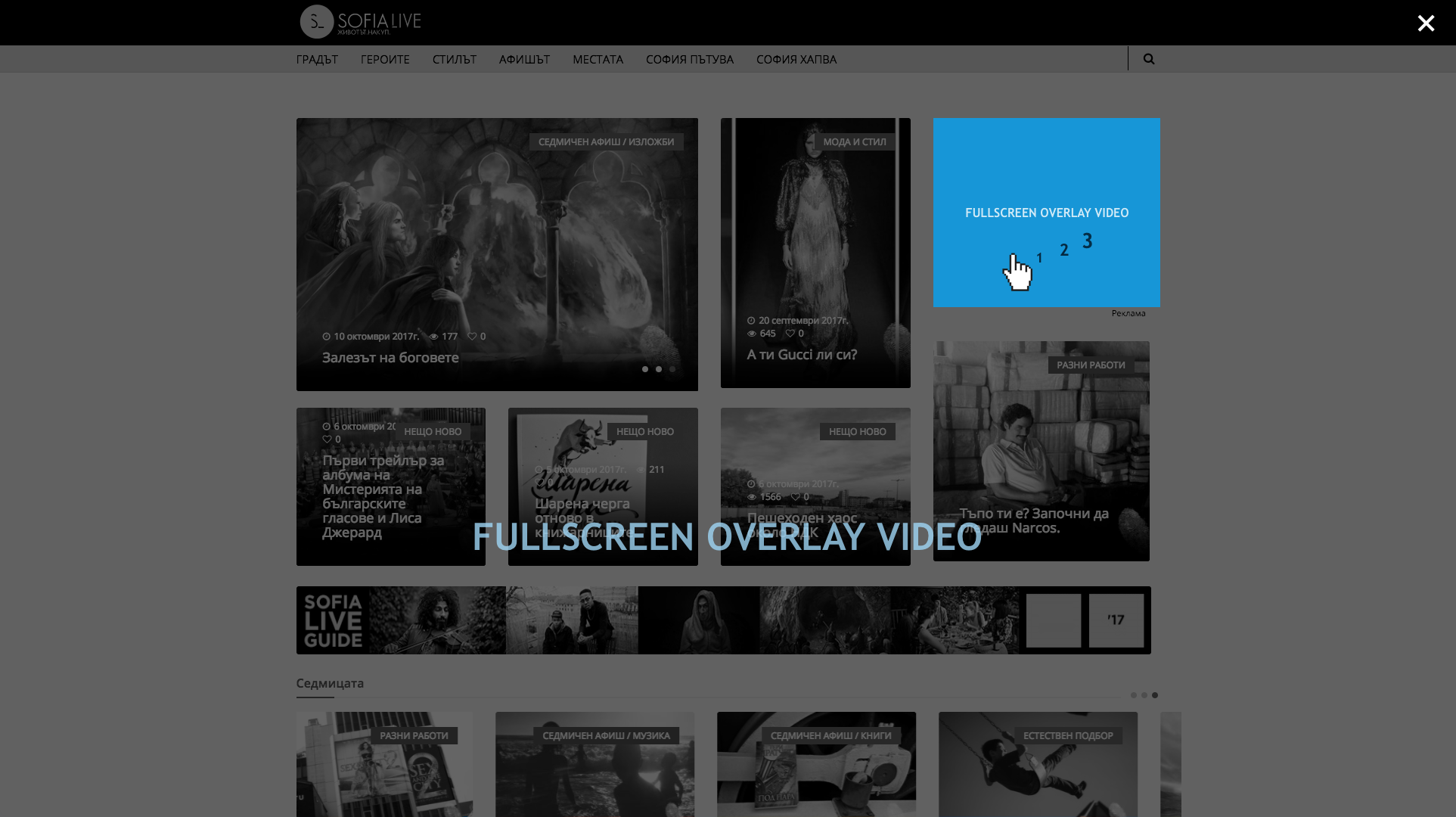Screen dimensions: 1456x817
Task: Click the СЕДМИЧЕН АФИШ / ИЗЛОЖБИ category tag
Action: click(x=606, y=141)
